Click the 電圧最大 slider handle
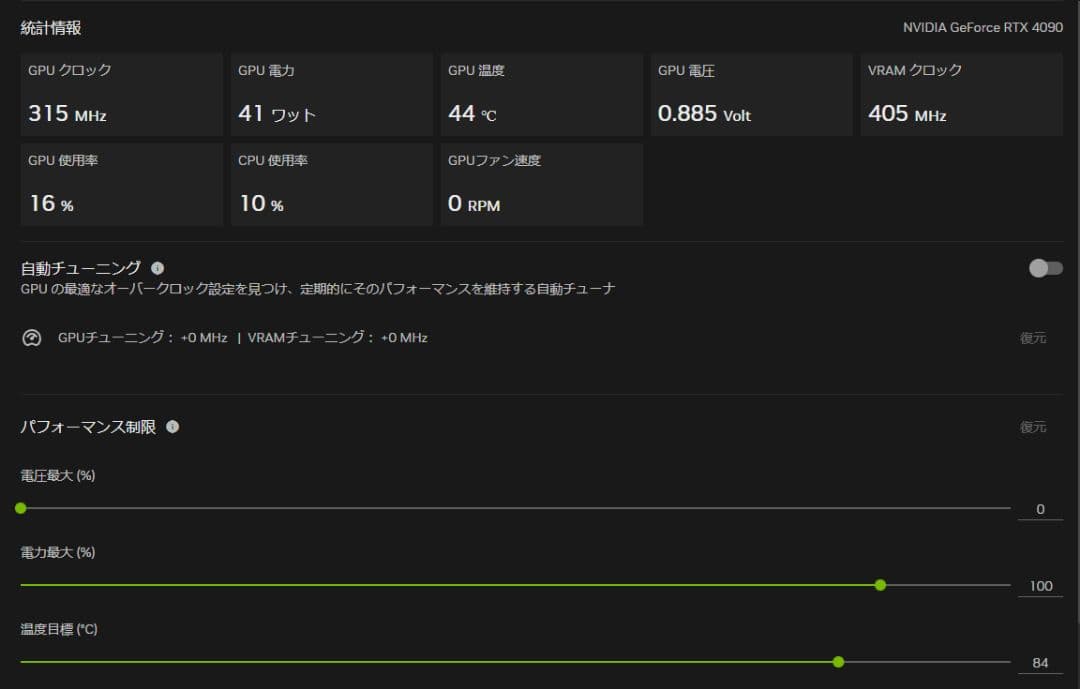 click(x=20, y=508)
